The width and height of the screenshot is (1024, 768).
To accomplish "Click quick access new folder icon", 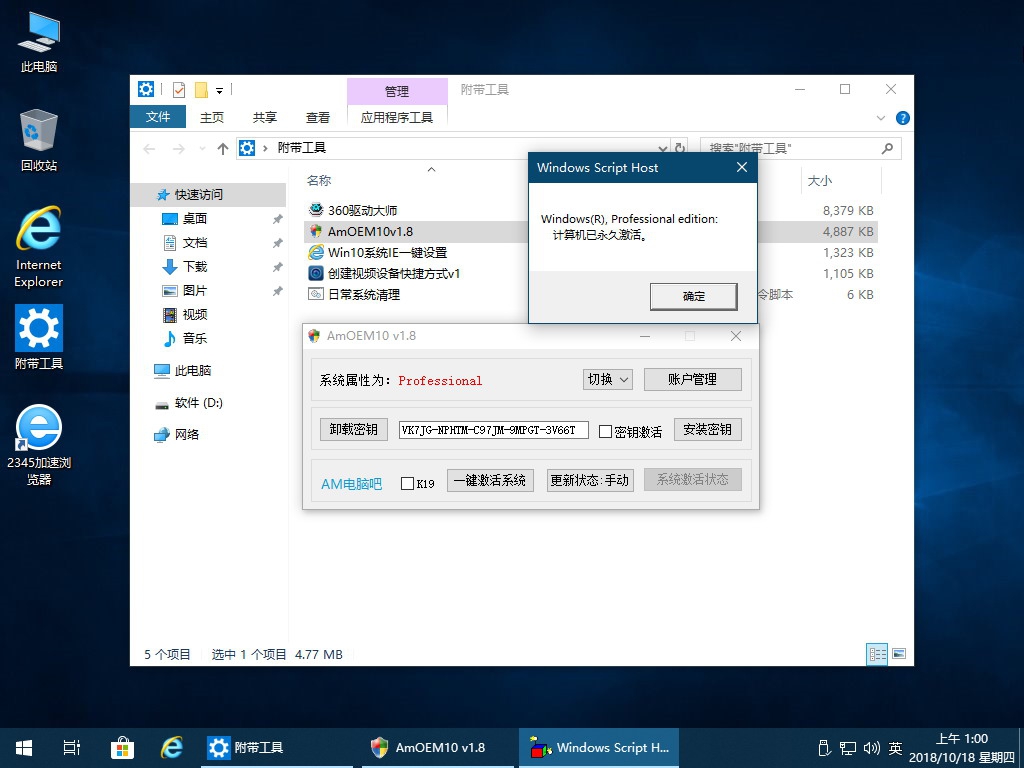I will [201, 89].
